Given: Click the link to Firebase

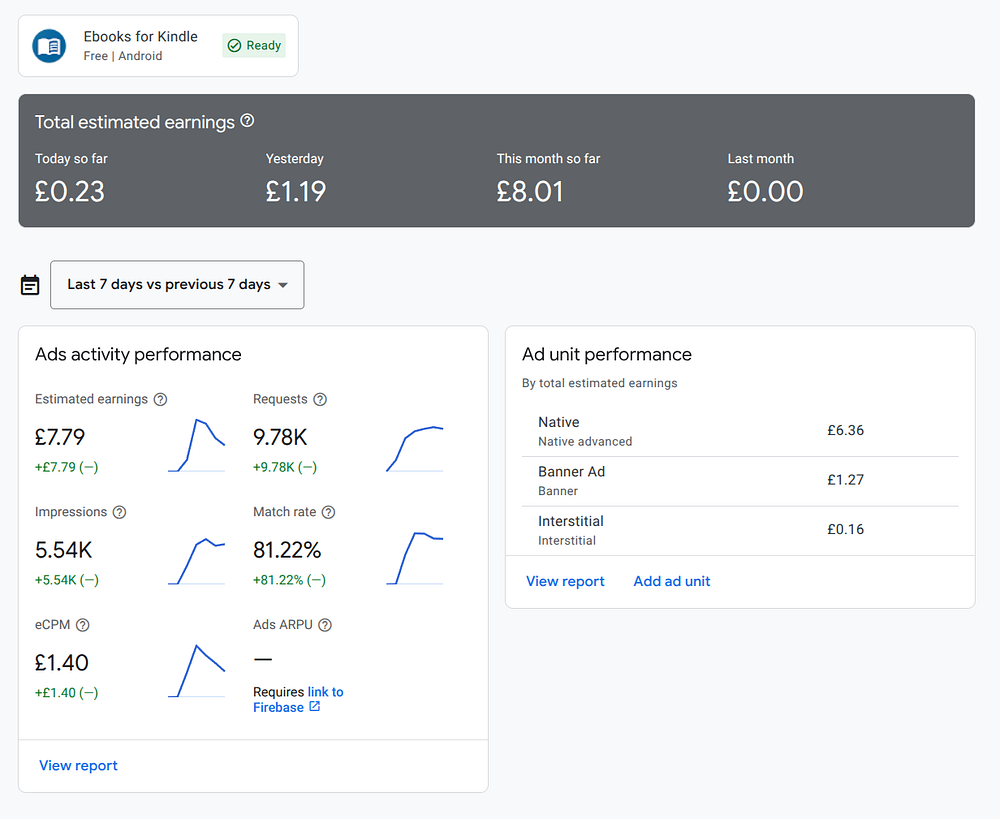Looking at the screenshot, I should point(298,700).
